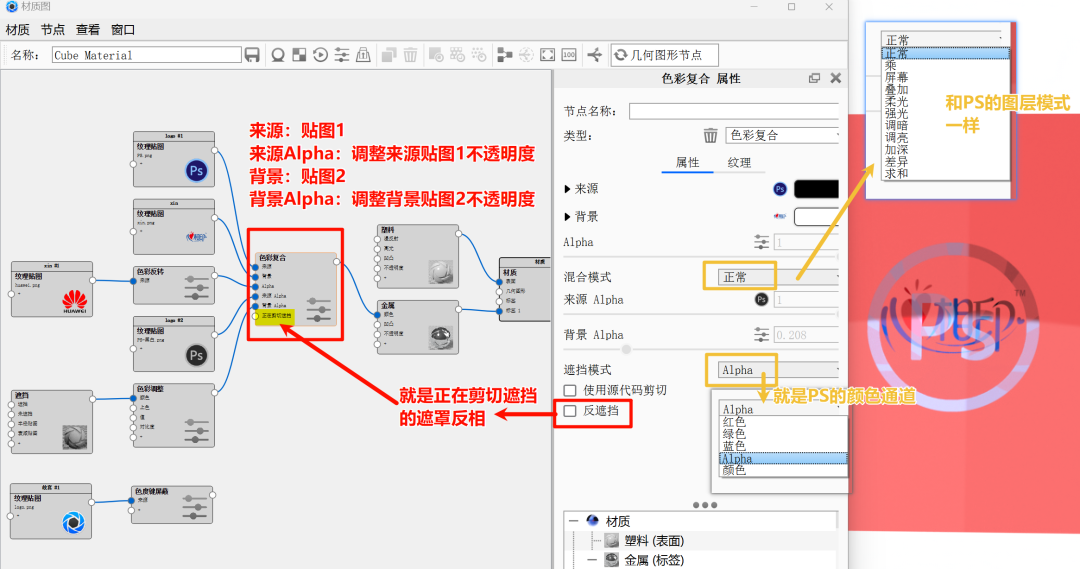Tick the 反遮挡 checkbox

click(x=570, y=411)
